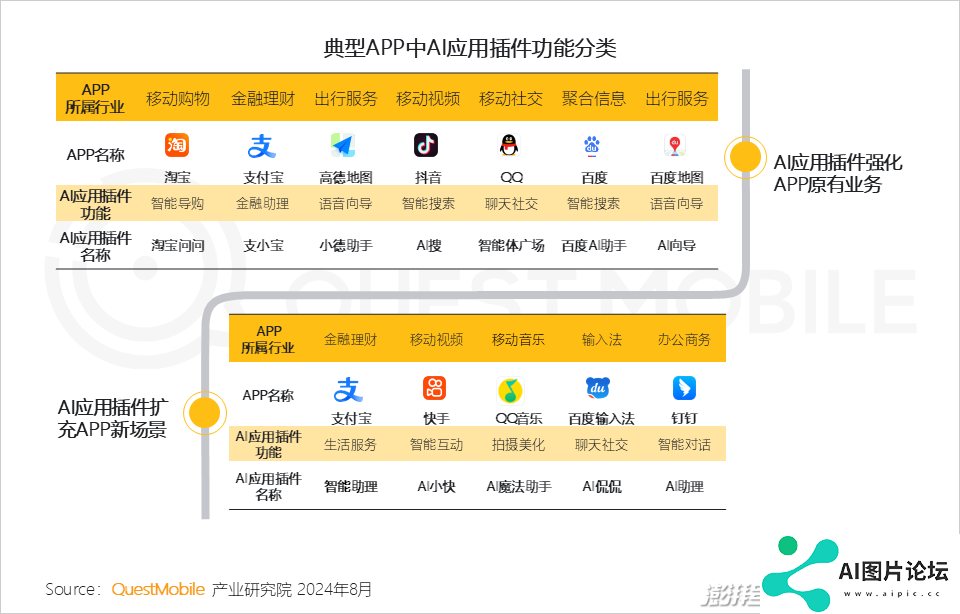Click the 百度地图 map pin icon
The width and height of the screenshot is (960, 614).
pos(675,145)
